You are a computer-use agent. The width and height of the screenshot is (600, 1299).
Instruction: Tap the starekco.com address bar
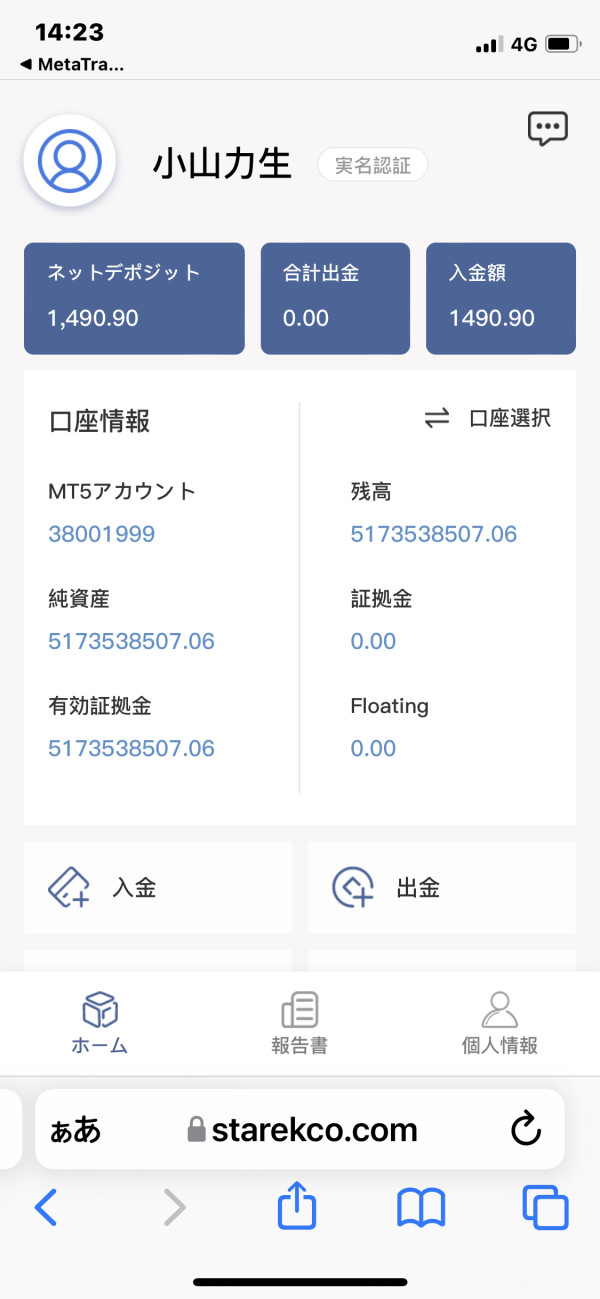tap(315, 1130)
